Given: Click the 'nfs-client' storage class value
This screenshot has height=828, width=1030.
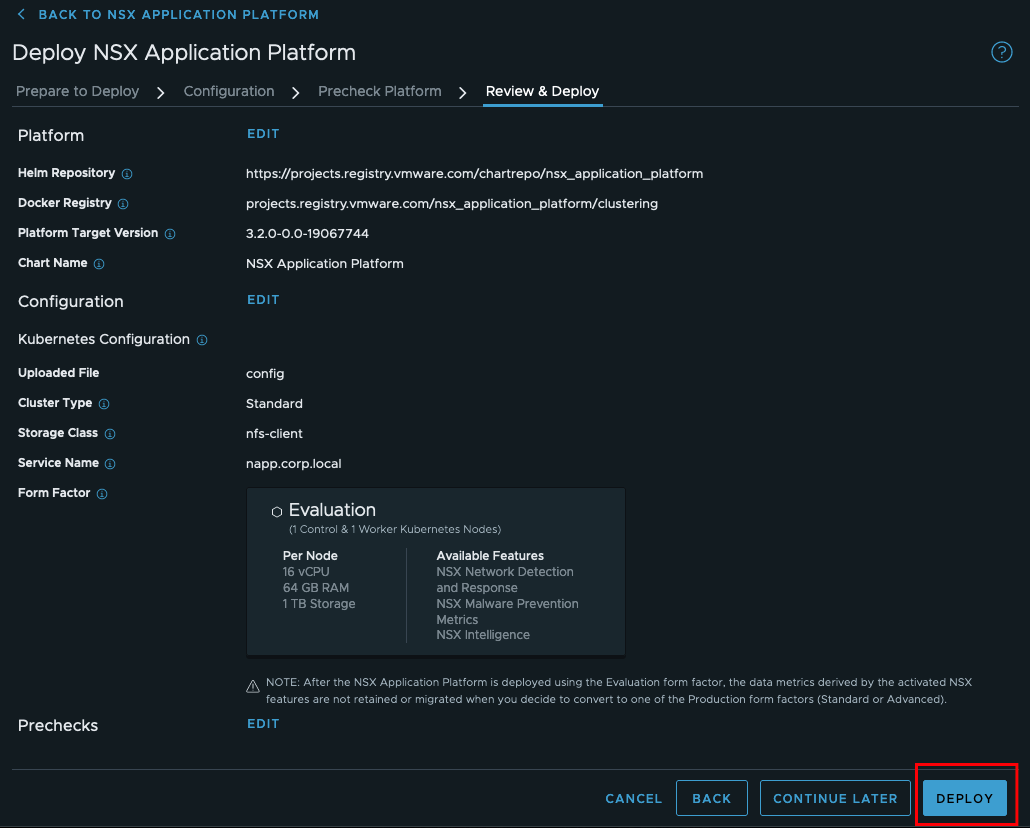Looking at the screenshot, I should 274,434.
